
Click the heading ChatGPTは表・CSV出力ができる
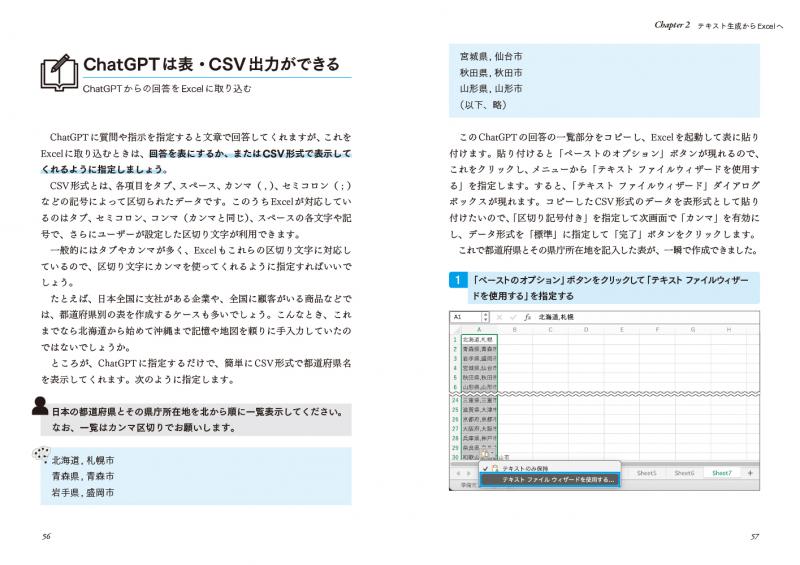(x=211, y=64)
